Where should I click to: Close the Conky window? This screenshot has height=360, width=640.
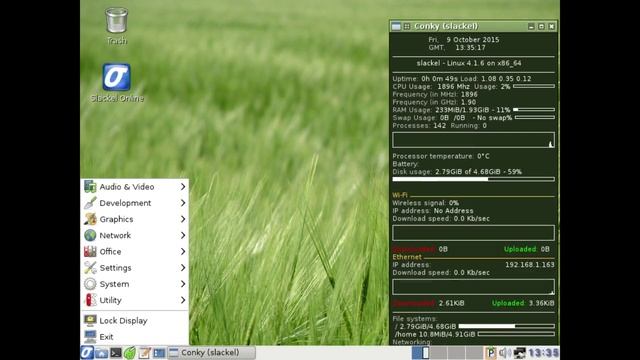[552, 27]
